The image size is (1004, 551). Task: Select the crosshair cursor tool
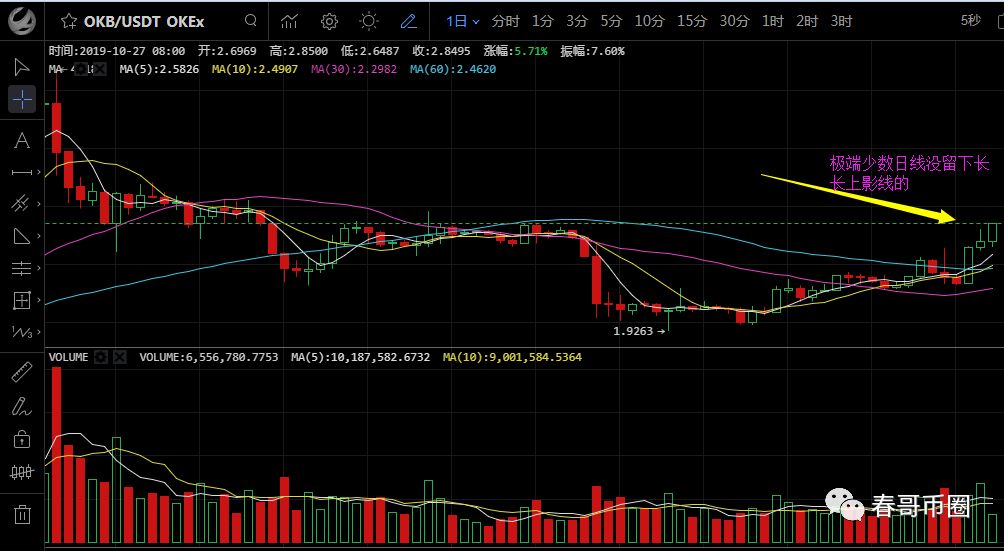pyautogui.click(x=22, y=99)
